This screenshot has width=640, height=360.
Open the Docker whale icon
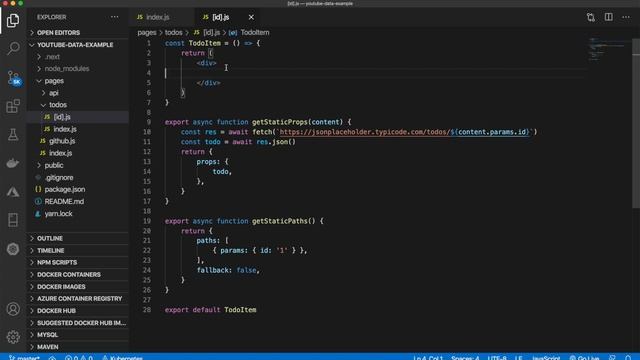click(13, 163)
